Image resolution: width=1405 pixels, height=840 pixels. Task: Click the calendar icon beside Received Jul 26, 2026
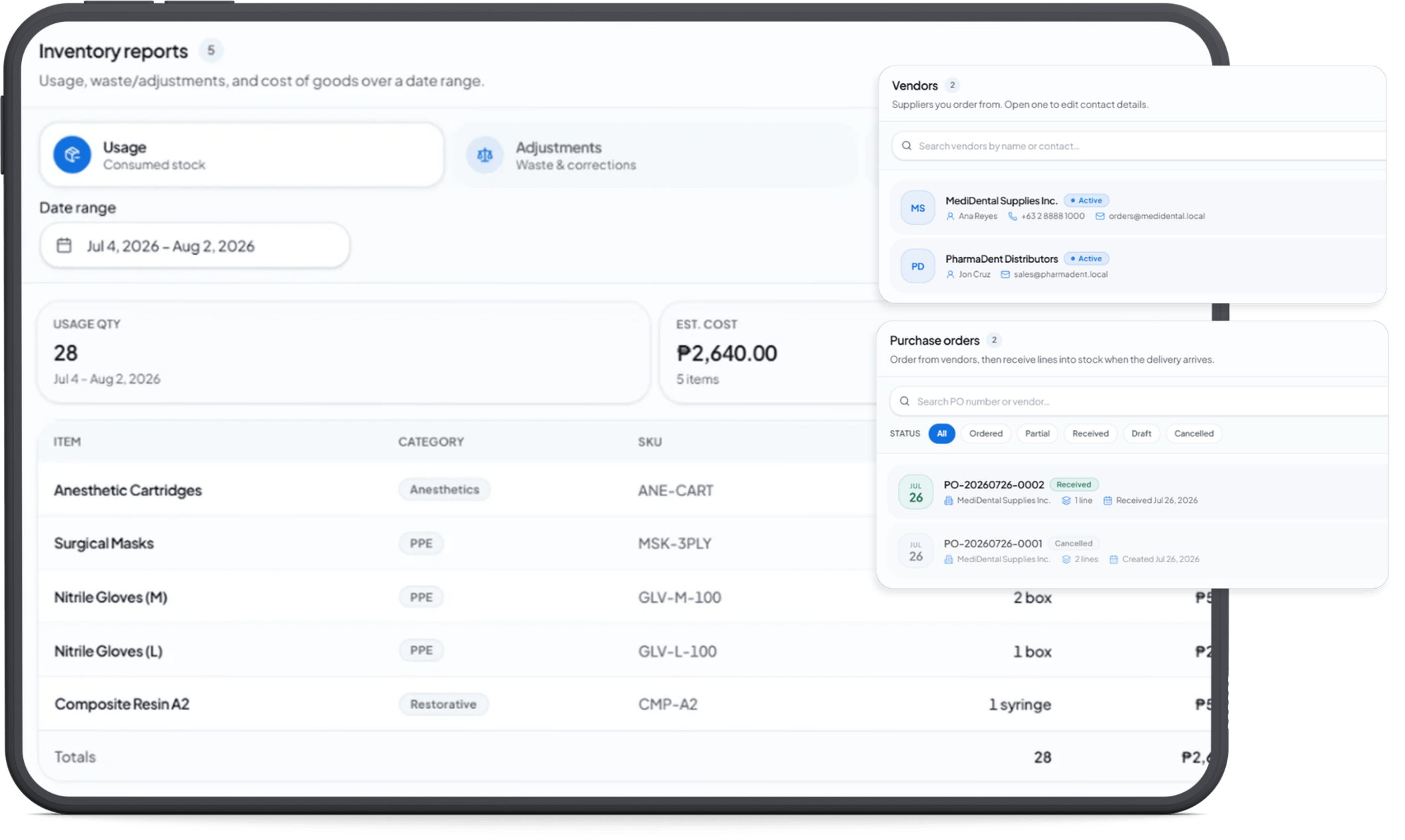[1107, 501]
